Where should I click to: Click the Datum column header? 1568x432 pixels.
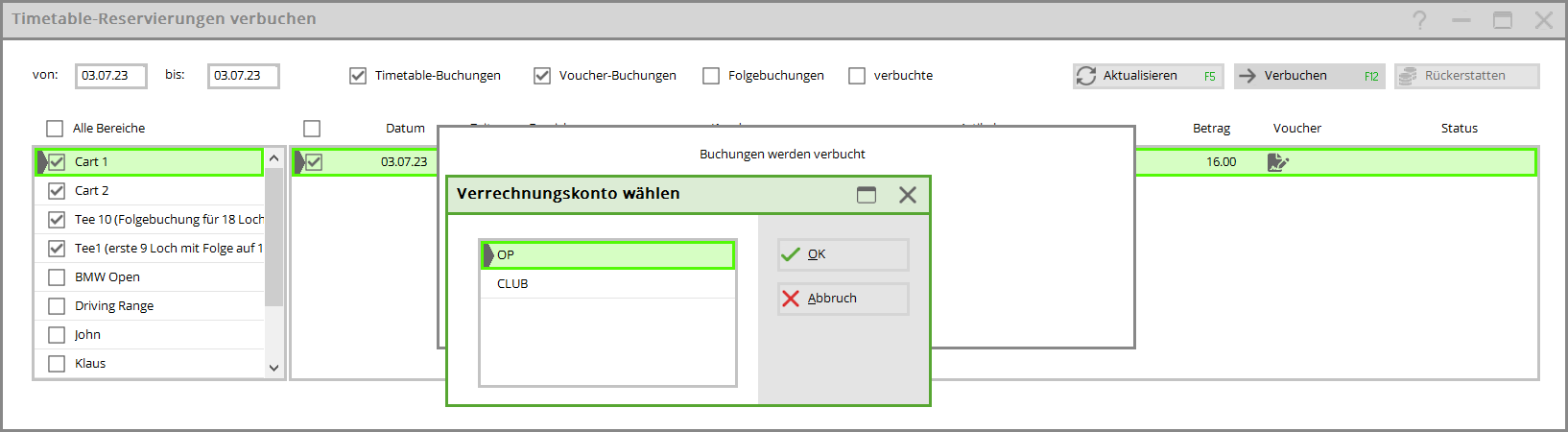click(x=405, y=129)
